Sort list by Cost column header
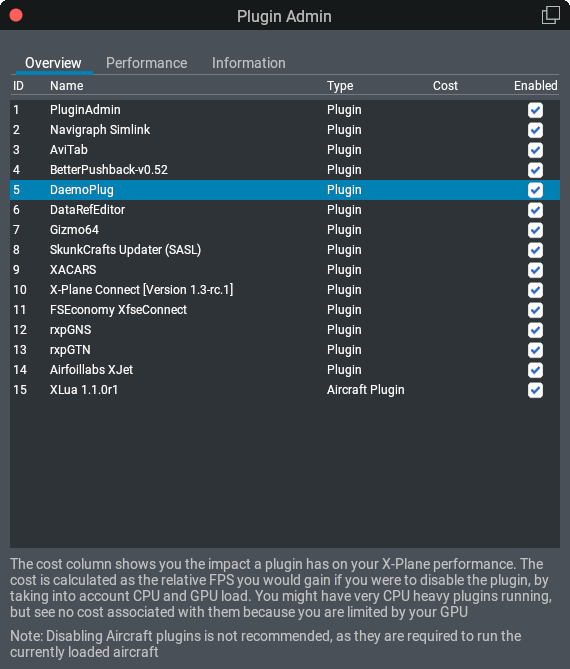 tap(445, 86)
